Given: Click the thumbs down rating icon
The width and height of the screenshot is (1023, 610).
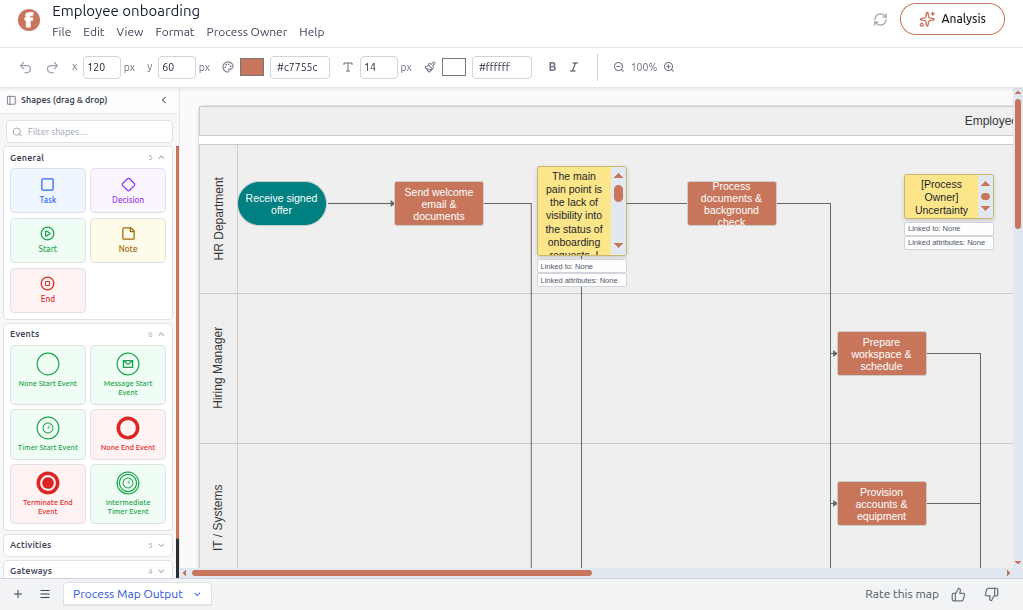Looking at the screenshot, I should pos(992,594).
